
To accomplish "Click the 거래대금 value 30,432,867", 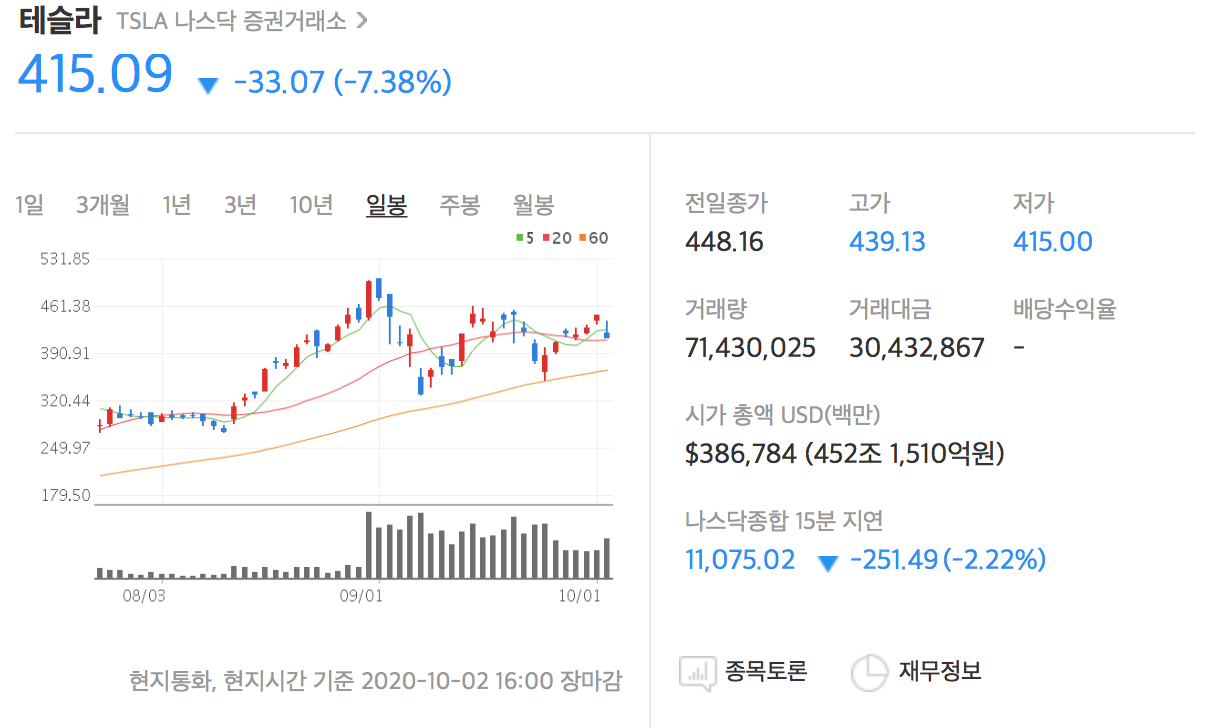I will [917, 348].
